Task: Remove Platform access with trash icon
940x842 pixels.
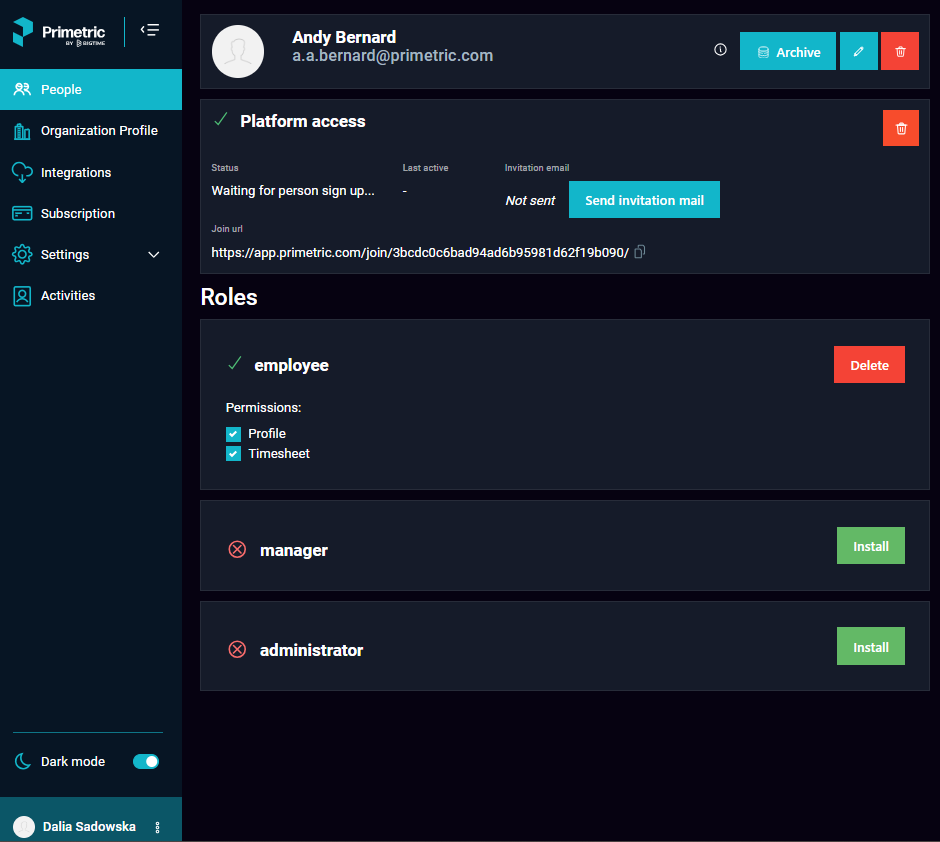Action: 901,128
